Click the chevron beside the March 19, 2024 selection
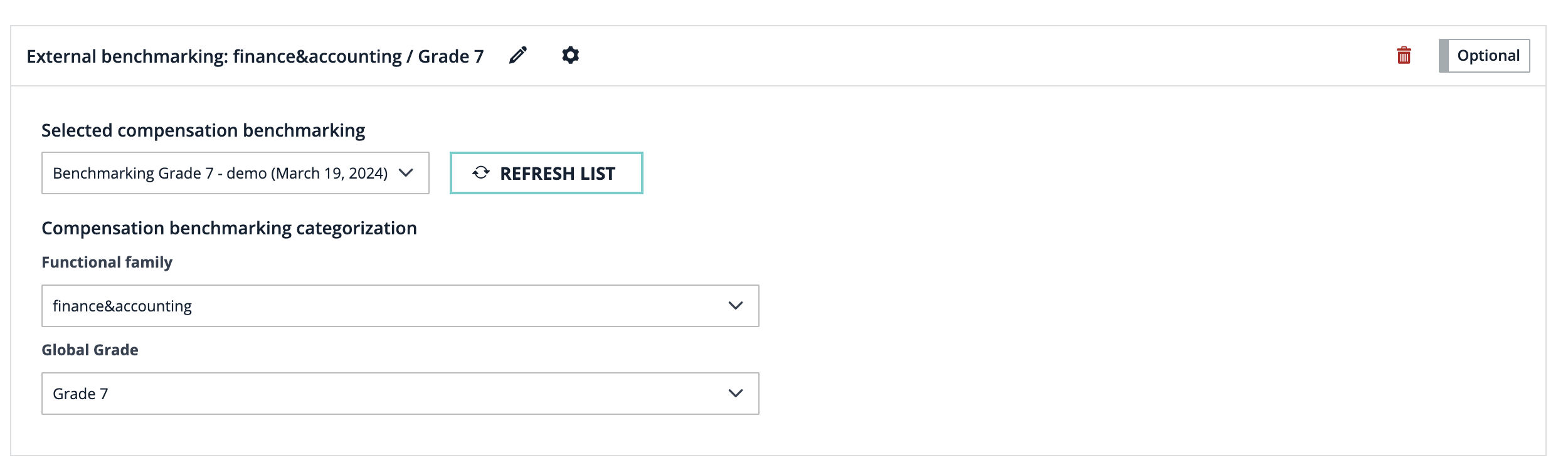This screenshot has height=475, width=1568. tap(406, 173)
